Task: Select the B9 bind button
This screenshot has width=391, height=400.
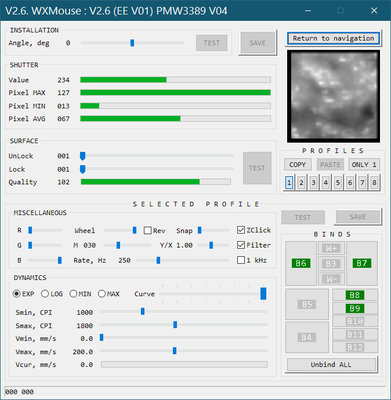Action: (355, 308)
